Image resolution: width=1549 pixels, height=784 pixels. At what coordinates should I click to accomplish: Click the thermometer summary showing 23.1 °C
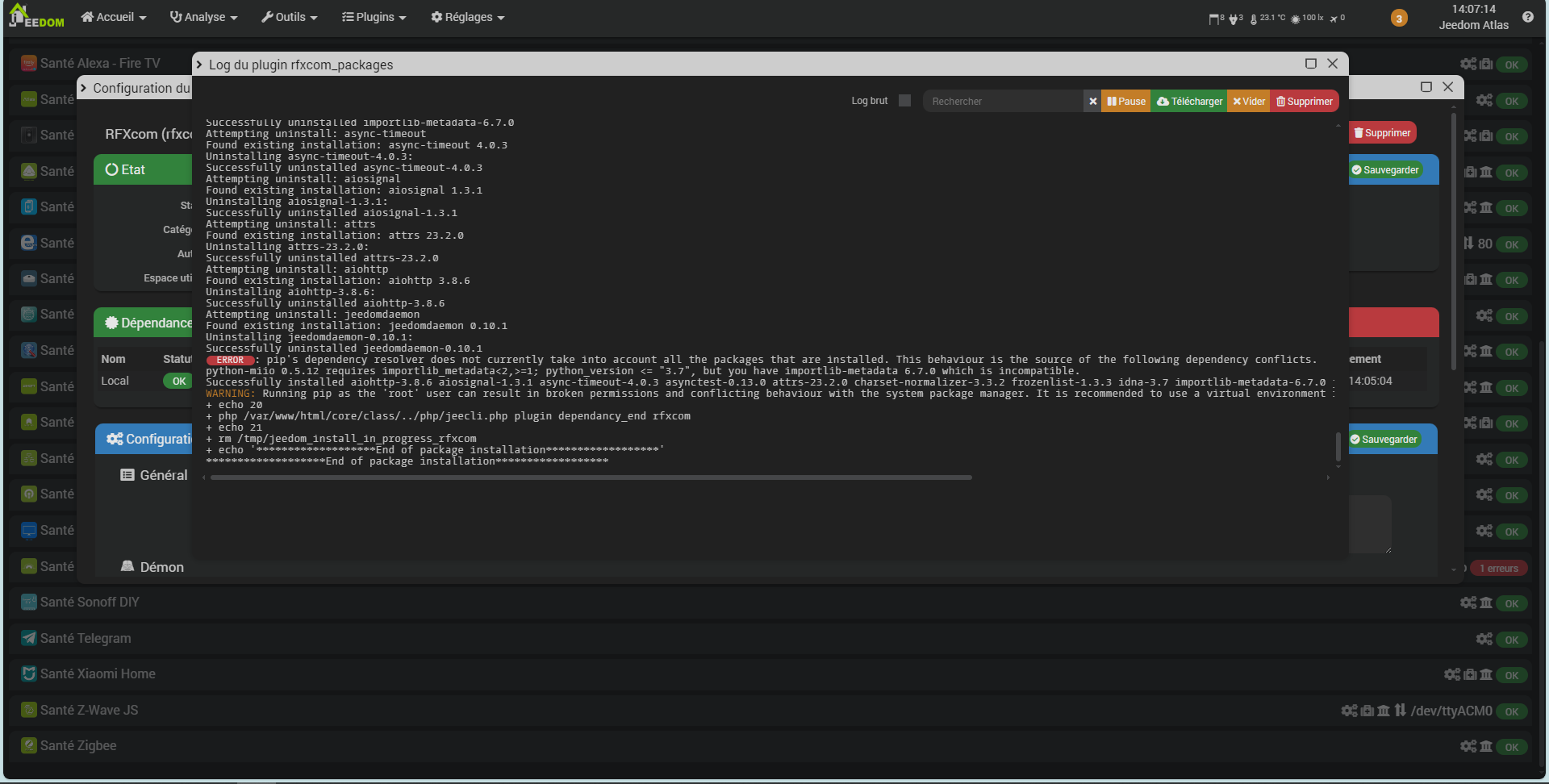[1267, 18]
